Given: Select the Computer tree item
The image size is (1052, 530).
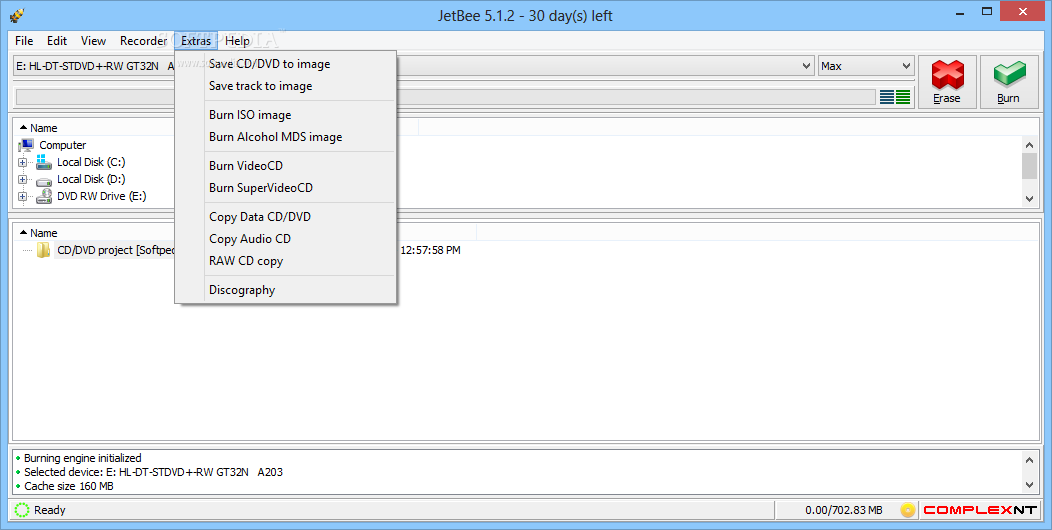Looking at the screenshot, I should click(x=62, y=145).
